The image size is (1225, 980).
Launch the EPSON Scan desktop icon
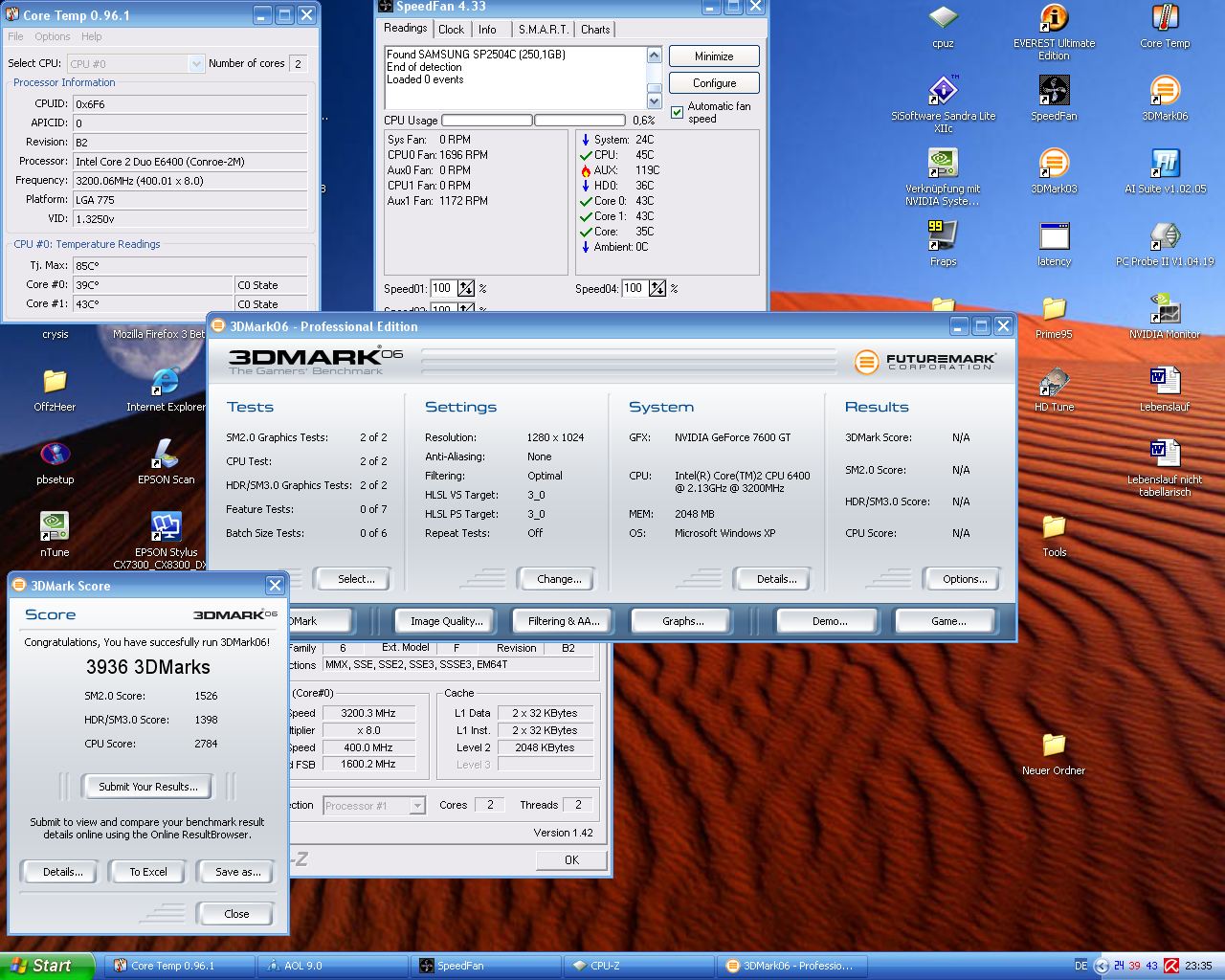[166, 462]
